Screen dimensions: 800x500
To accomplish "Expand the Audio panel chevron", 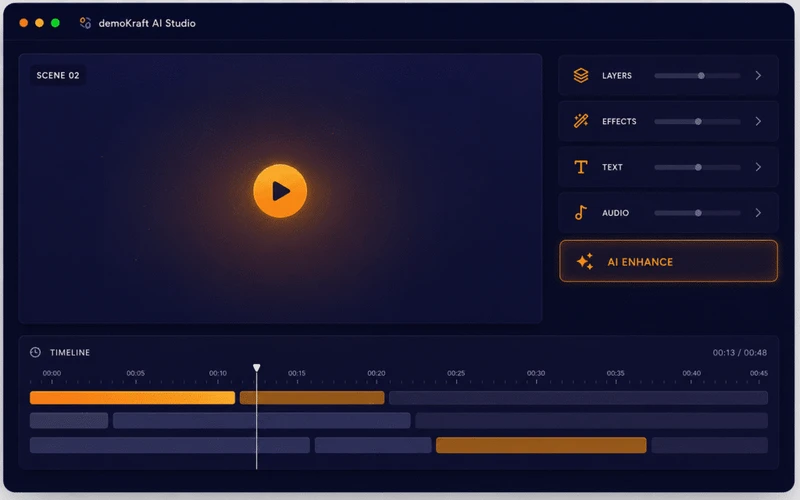I will coord(758,213).
